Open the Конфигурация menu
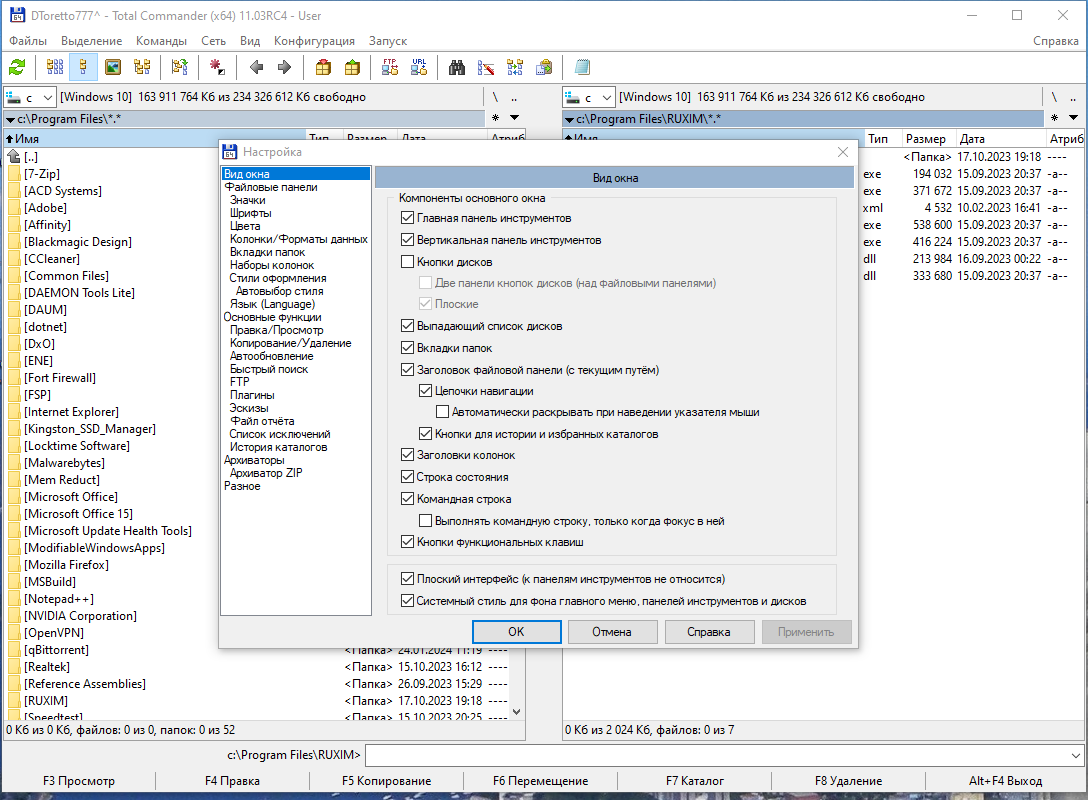Screen dimensions: 1088x800 314,41
